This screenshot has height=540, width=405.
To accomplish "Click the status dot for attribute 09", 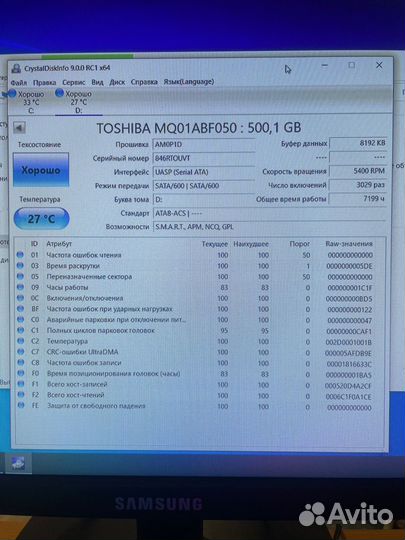I will [x=20, y=287].
